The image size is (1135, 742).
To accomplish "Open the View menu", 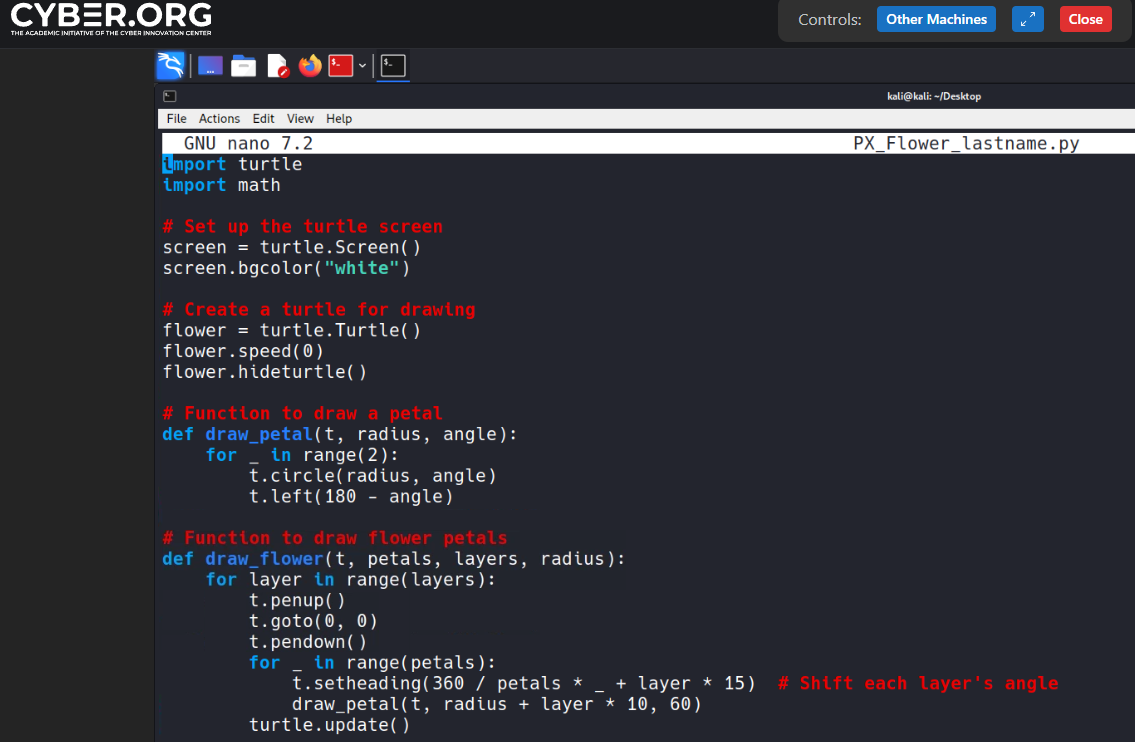I will tap(300, 118).
